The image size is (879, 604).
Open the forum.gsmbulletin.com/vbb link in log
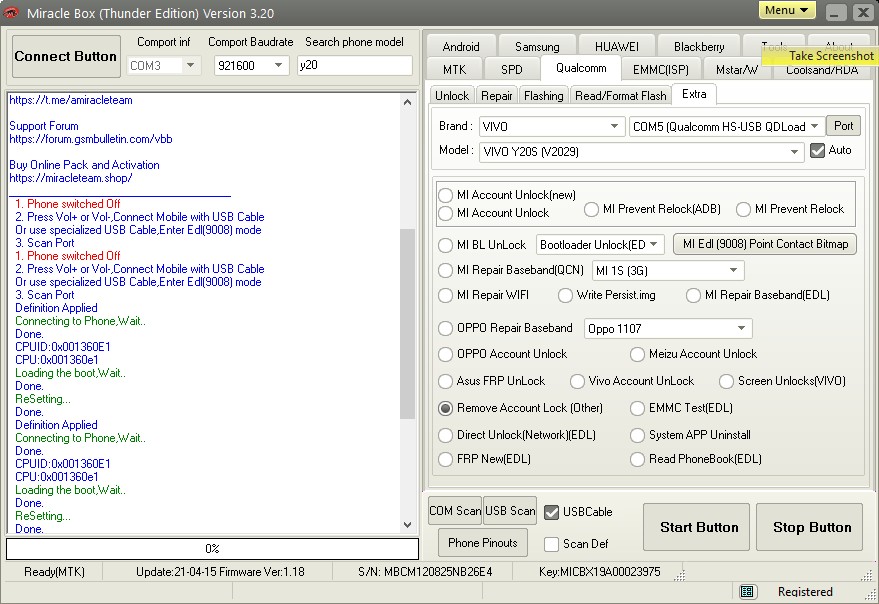91,139
